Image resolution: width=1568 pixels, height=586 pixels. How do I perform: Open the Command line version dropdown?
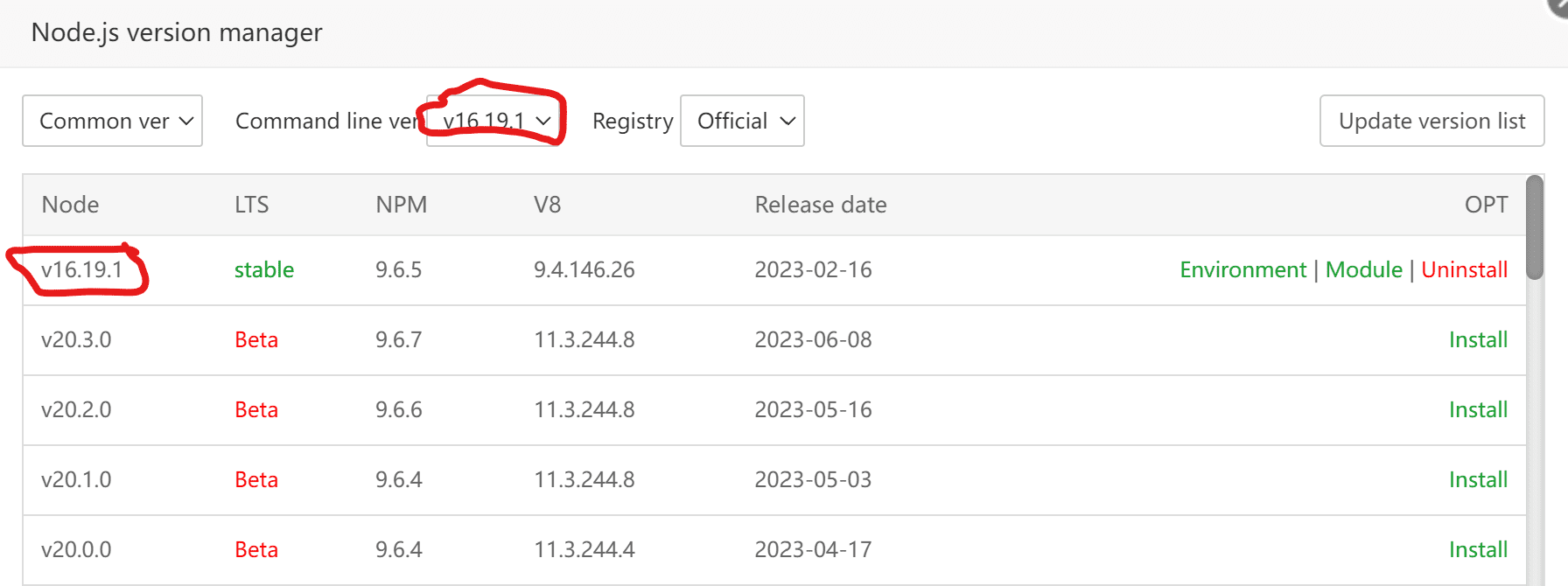pyautogui.click(x=494, y=121)
